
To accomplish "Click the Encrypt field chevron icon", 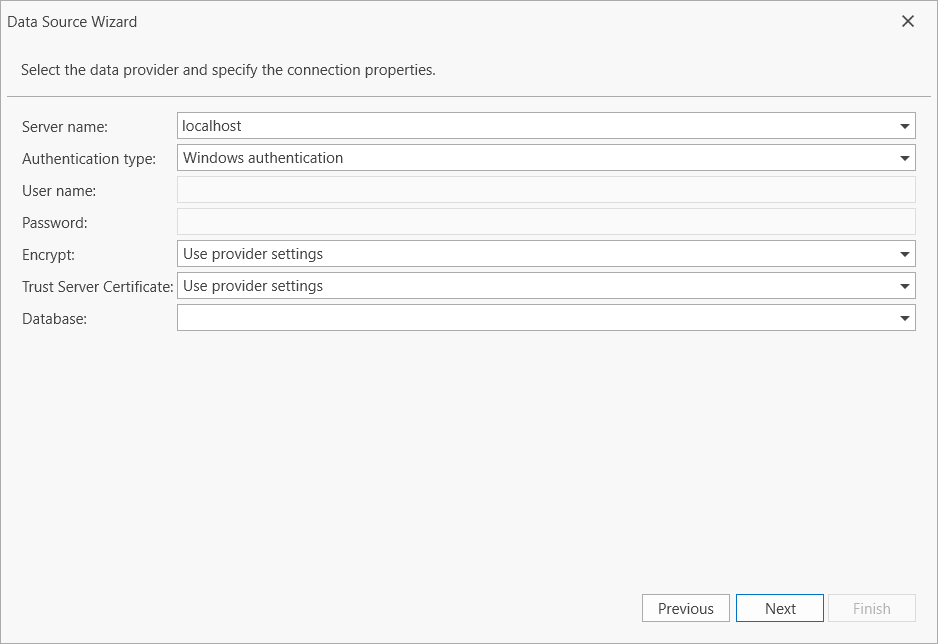I will point(906,253).
